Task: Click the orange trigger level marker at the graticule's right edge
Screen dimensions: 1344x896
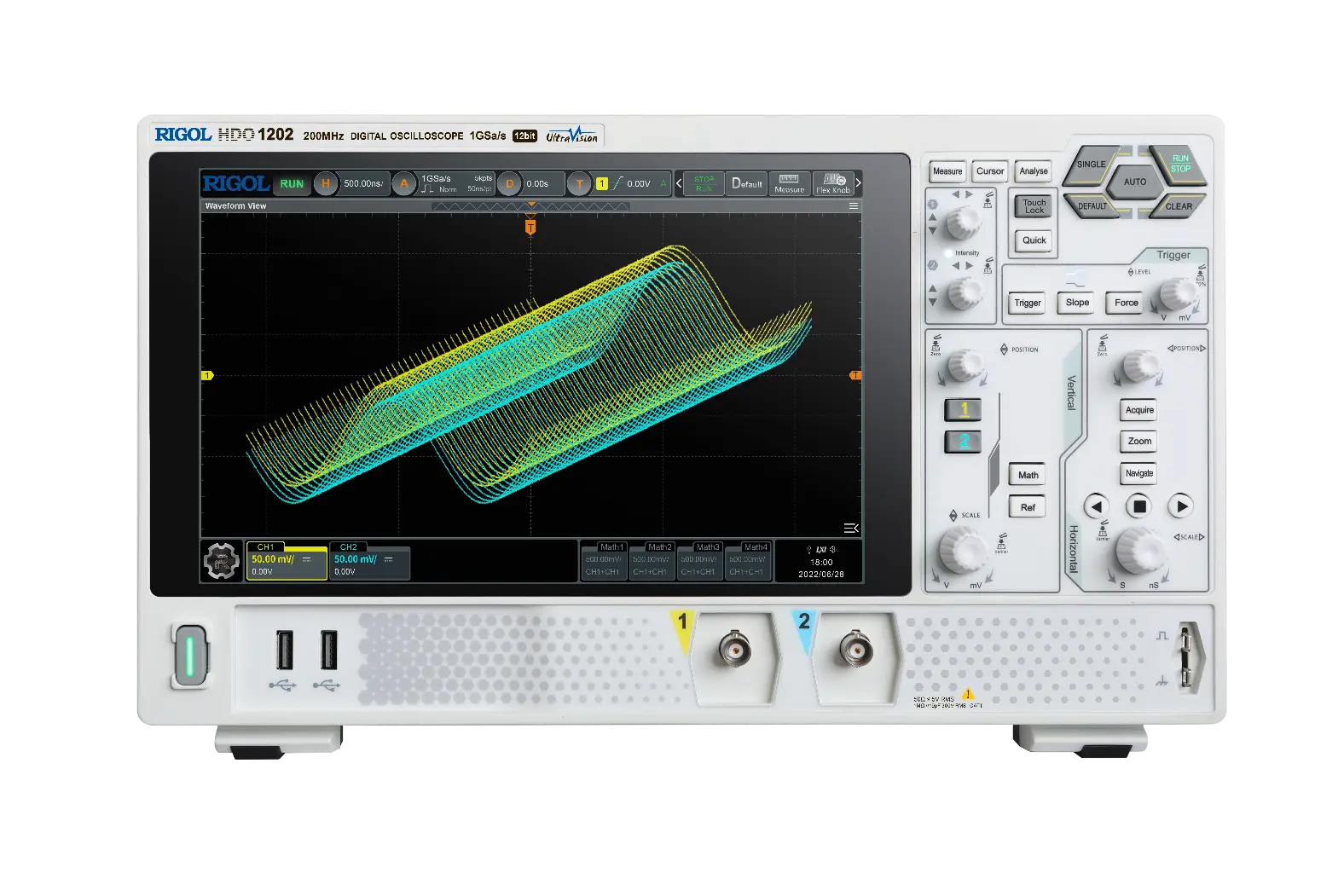Action: (855, 375)
